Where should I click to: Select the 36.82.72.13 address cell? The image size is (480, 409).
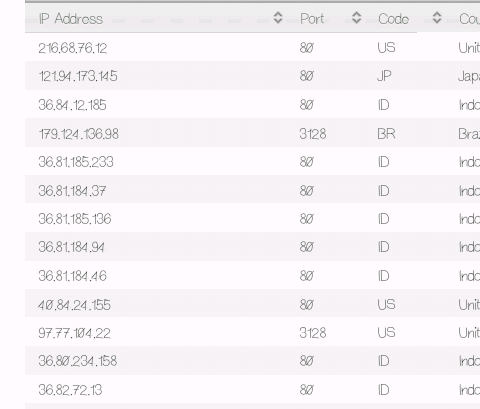[x=70, y=390]
